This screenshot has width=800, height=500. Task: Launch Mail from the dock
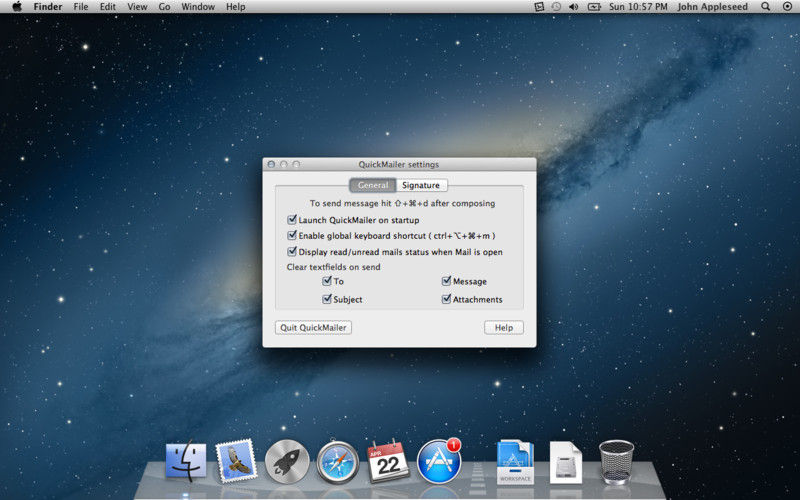click(x=236, y=462)
